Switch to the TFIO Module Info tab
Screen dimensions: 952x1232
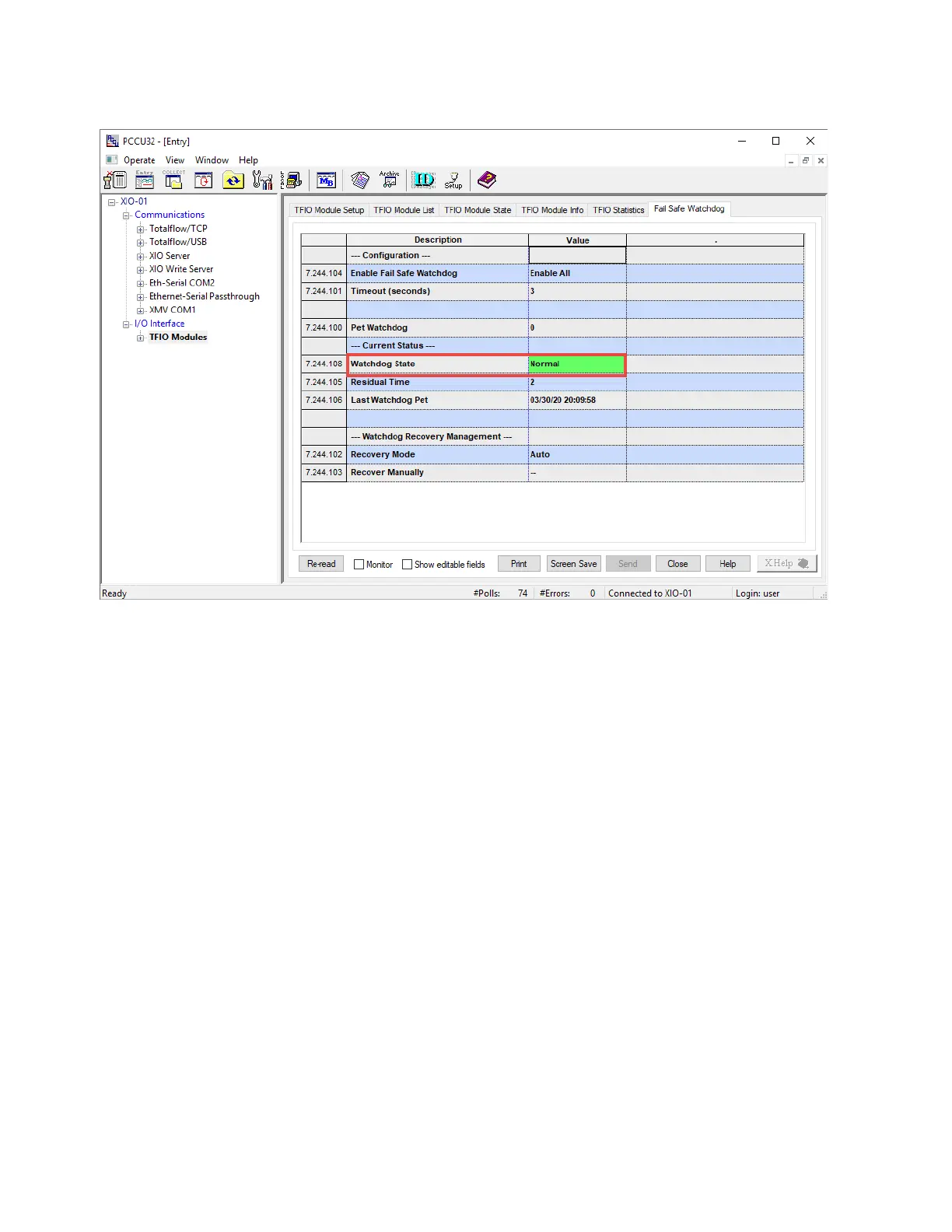click(x=552, y=210)
